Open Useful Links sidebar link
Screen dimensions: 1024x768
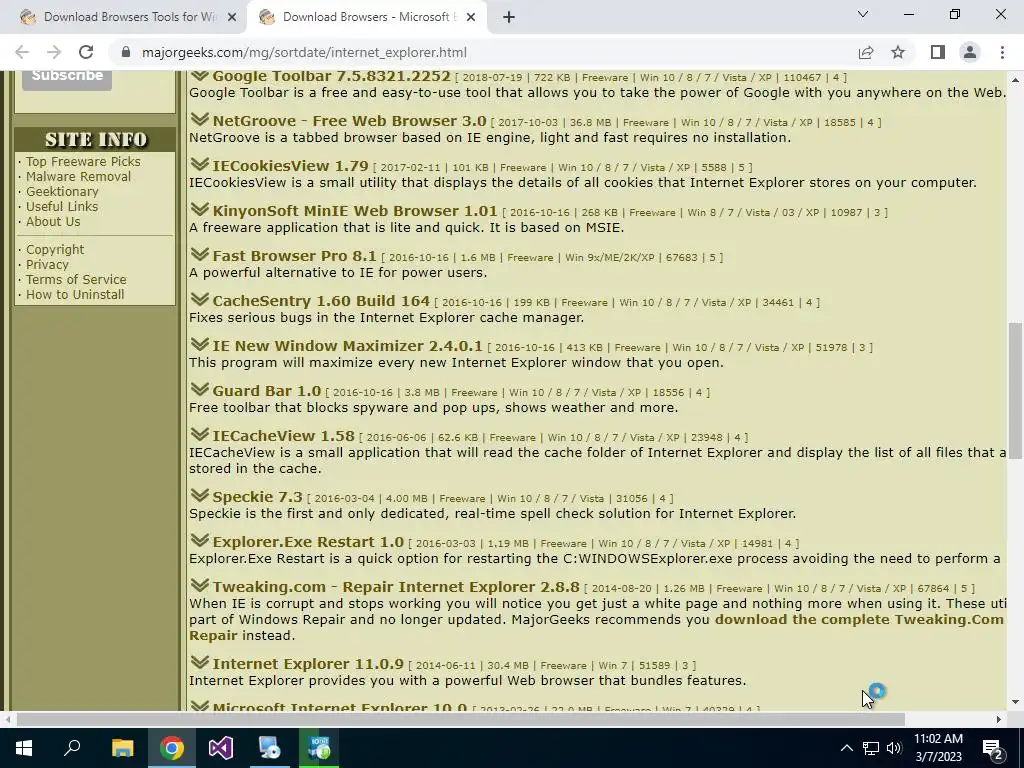pos(62,206)
